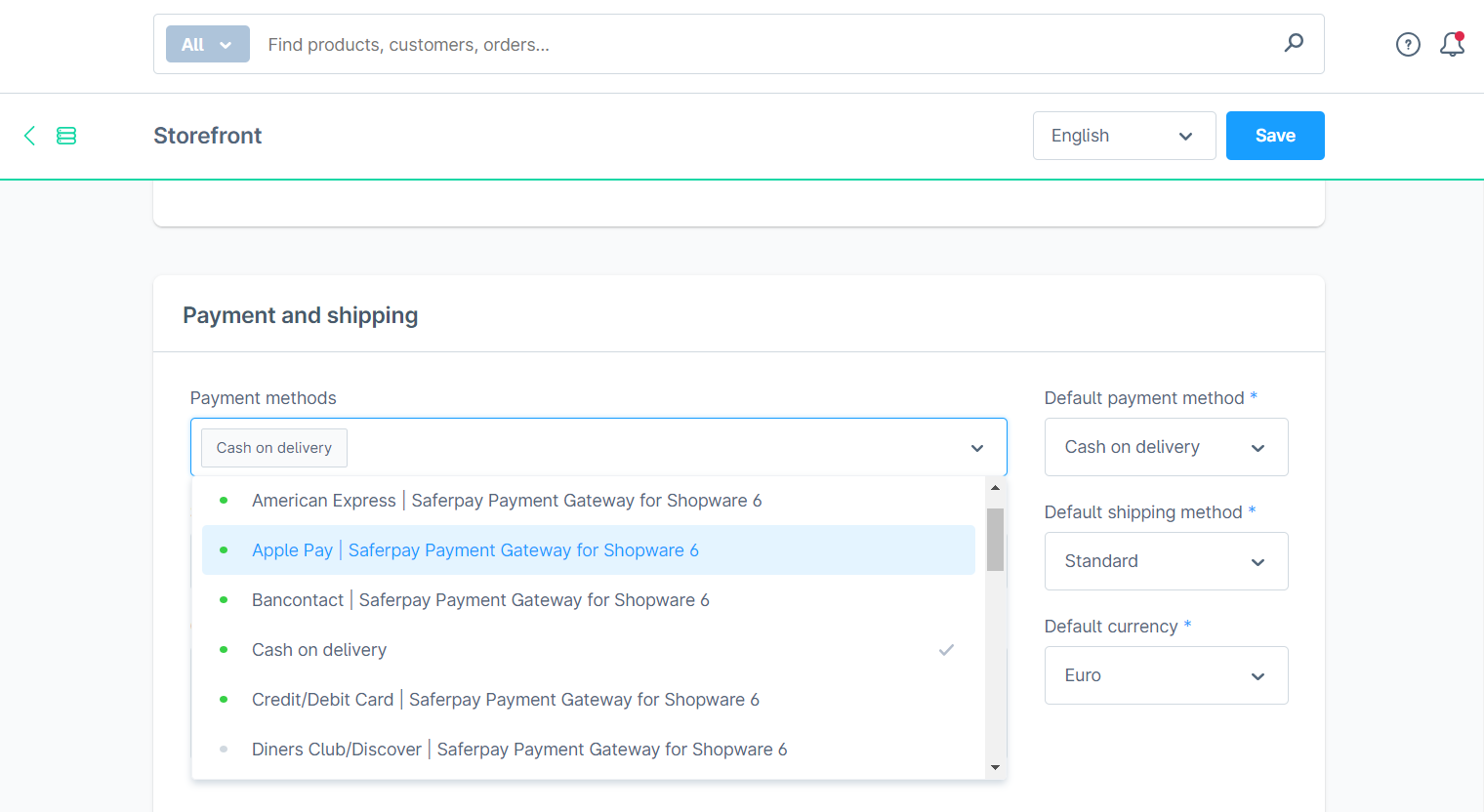Screen dimensions: 1484x812
Task: Open Default payment method dropdown
Action: click(x=1166, y=447)
